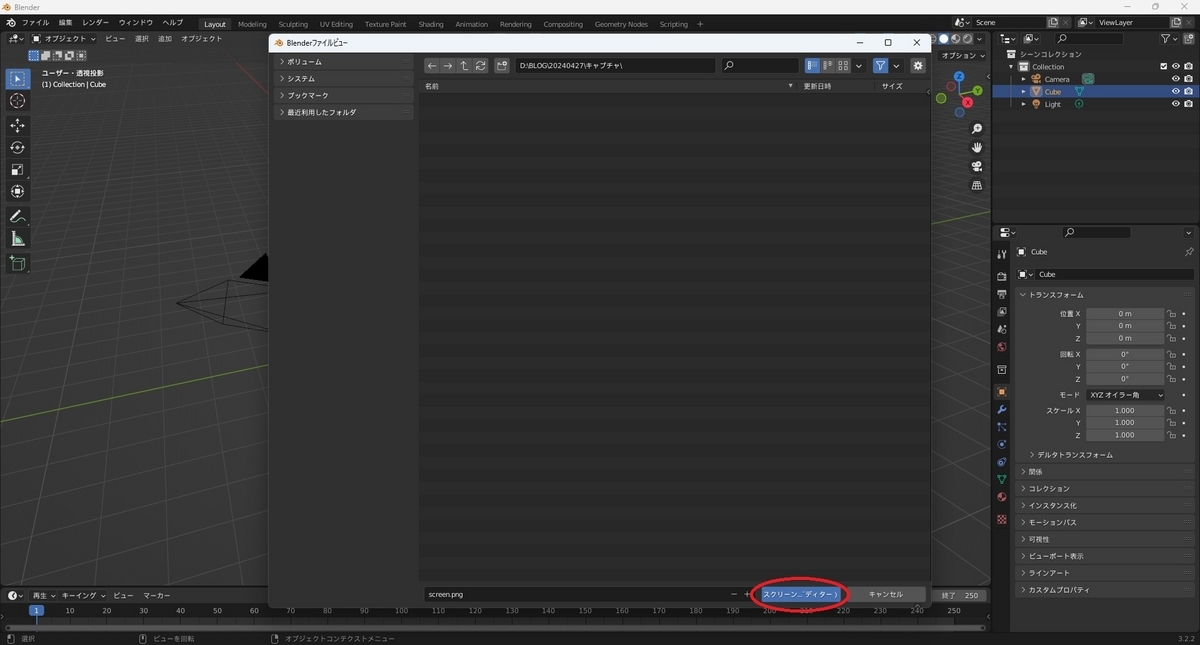This screenshot has width=1200, height=645.
Task: Hide Camera in viewport via eye icon
Action: [x=1176, y=79]
